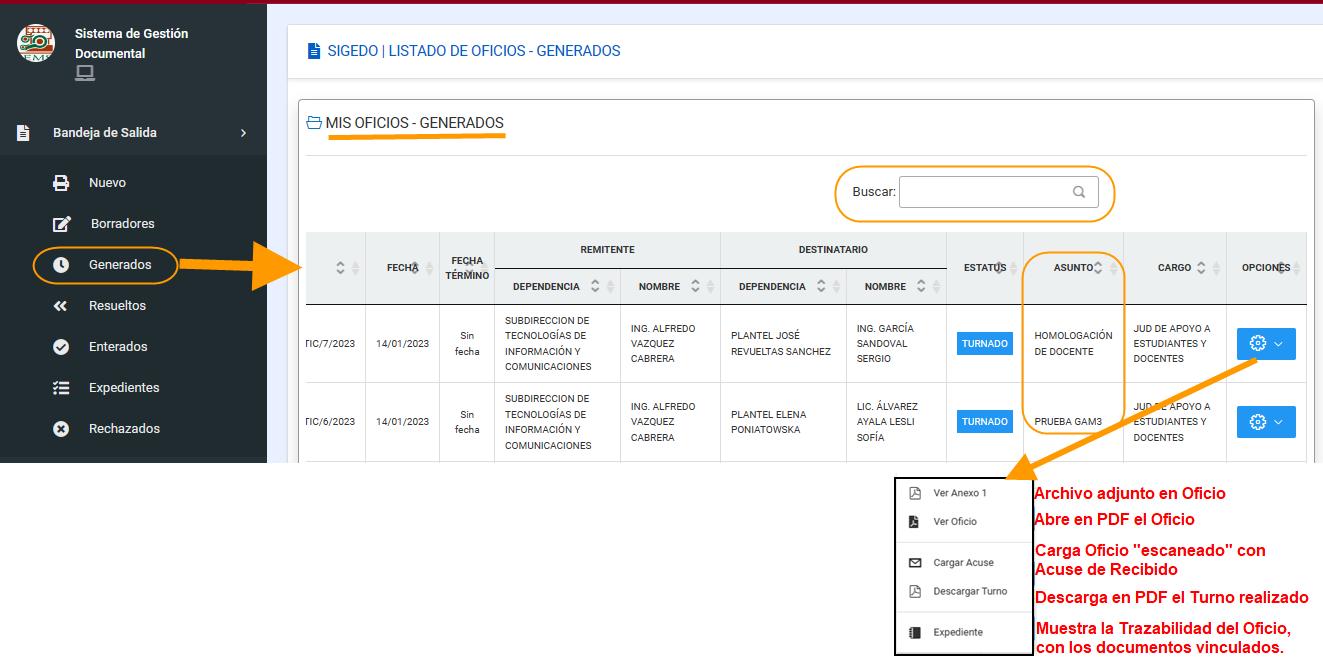The width and height of the screenshot is (1323, 667).
Task: Click the laptop icon under Sistema de Gestión Documental
Action: (x=85, y=73)
